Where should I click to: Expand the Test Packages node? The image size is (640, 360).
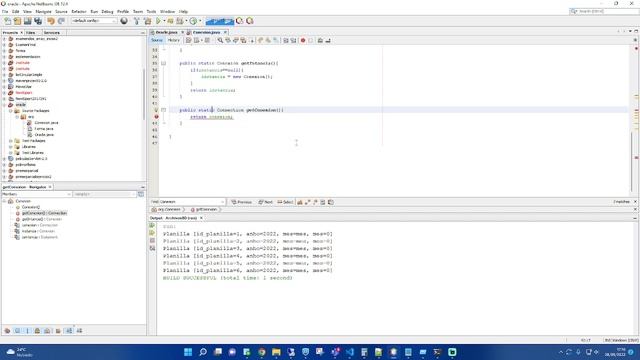pyautogui.click(x=11, y=141)
